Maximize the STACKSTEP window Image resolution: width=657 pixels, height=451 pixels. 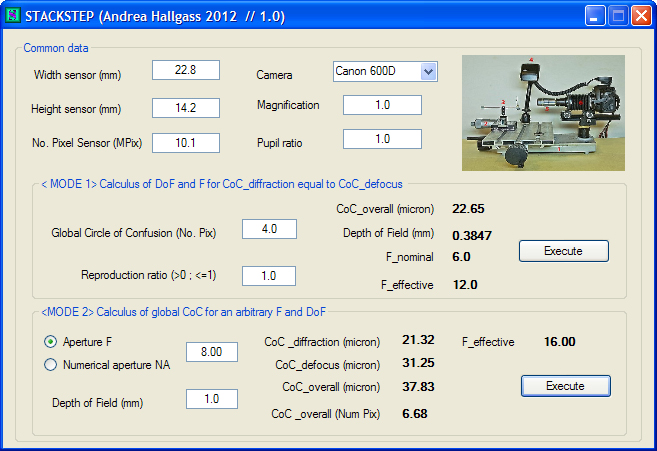[618, 16]
